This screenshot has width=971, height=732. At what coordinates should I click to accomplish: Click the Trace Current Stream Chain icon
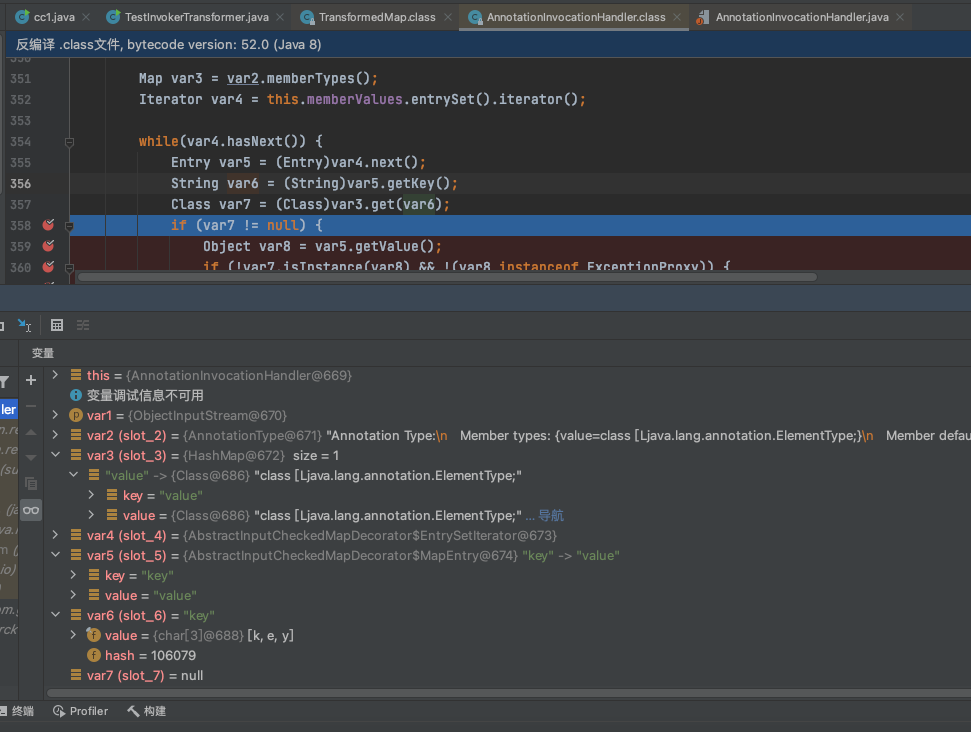[83, 325]
